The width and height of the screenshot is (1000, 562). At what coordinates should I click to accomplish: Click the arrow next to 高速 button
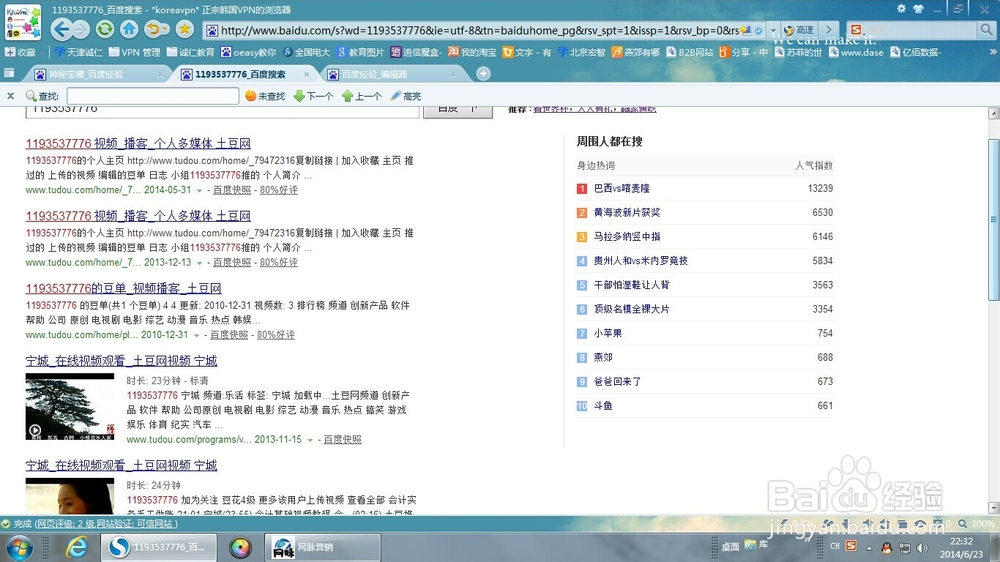(x=828, y=30)
